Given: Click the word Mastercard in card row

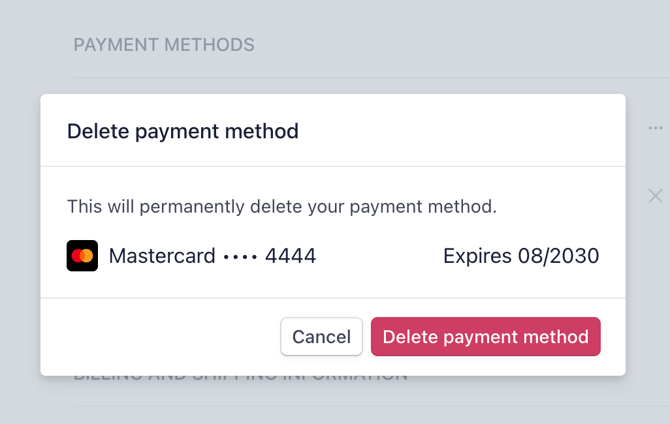Looking at the screenshot, I should (161, 256).
